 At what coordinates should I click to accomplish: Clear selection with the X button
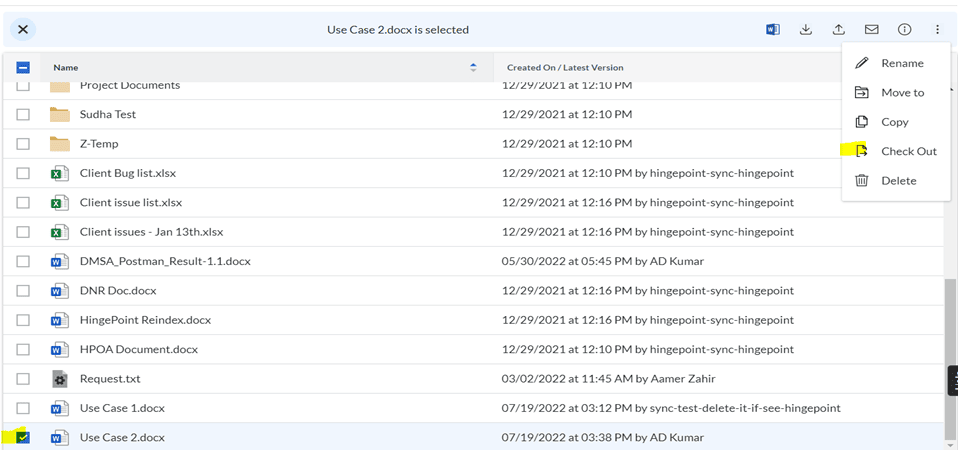[x=23, y=29]
